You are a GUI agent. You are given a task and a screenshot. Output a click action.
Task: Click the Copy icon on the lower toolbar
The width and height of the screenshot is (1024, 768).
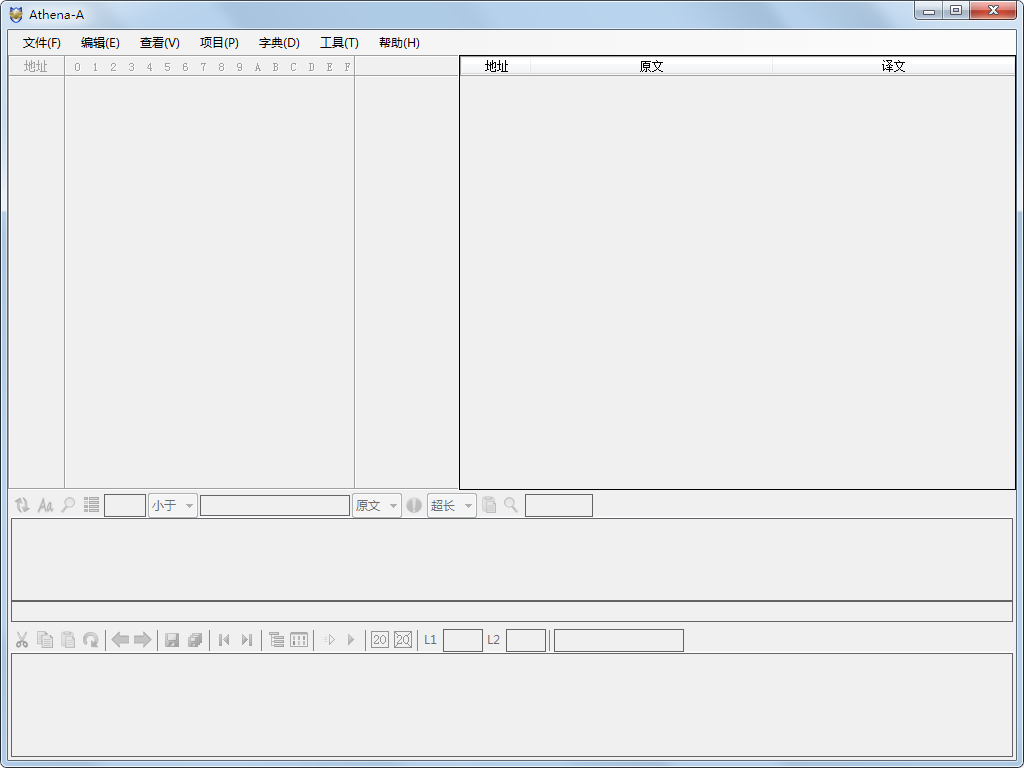pos(44,639)
